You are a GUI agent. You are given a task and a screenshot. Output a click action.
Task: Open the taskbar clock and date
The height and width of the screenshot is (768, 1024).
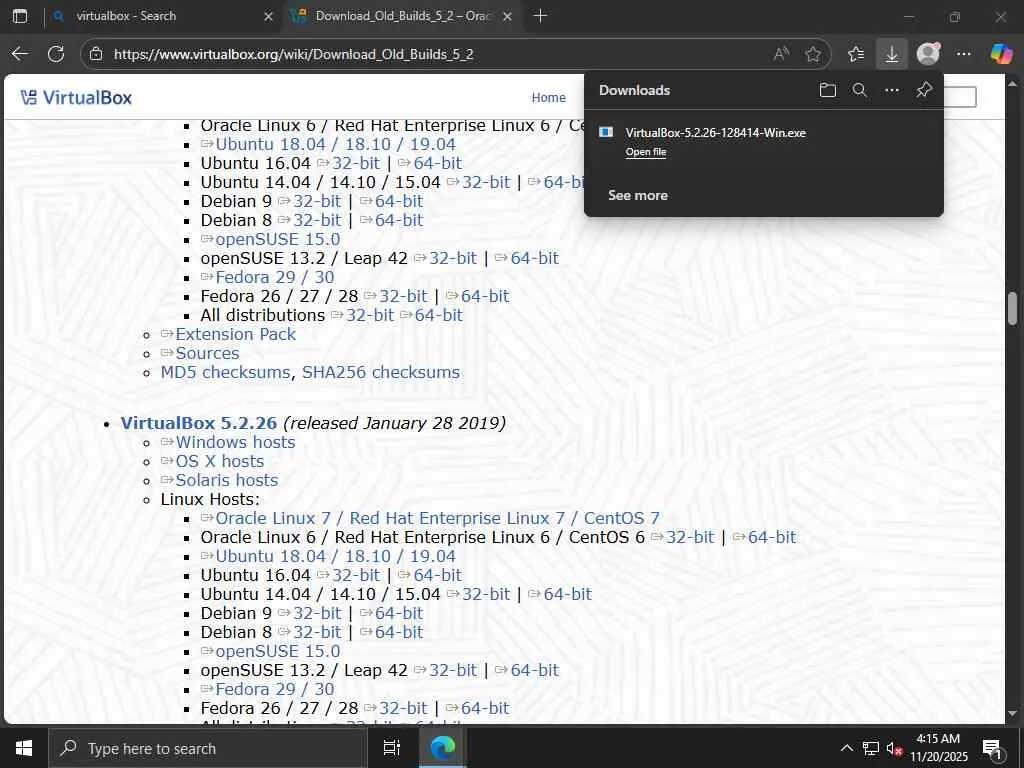(x=938, y=748)
